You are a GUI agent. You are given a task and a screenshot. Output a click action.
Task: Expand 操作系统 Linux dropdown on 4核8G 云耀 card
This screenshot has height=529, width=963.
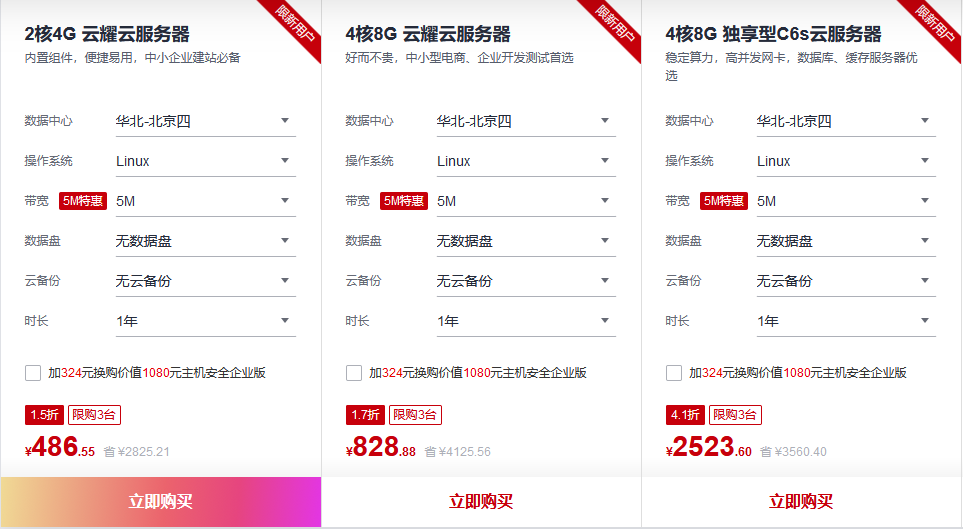[525, 161]
